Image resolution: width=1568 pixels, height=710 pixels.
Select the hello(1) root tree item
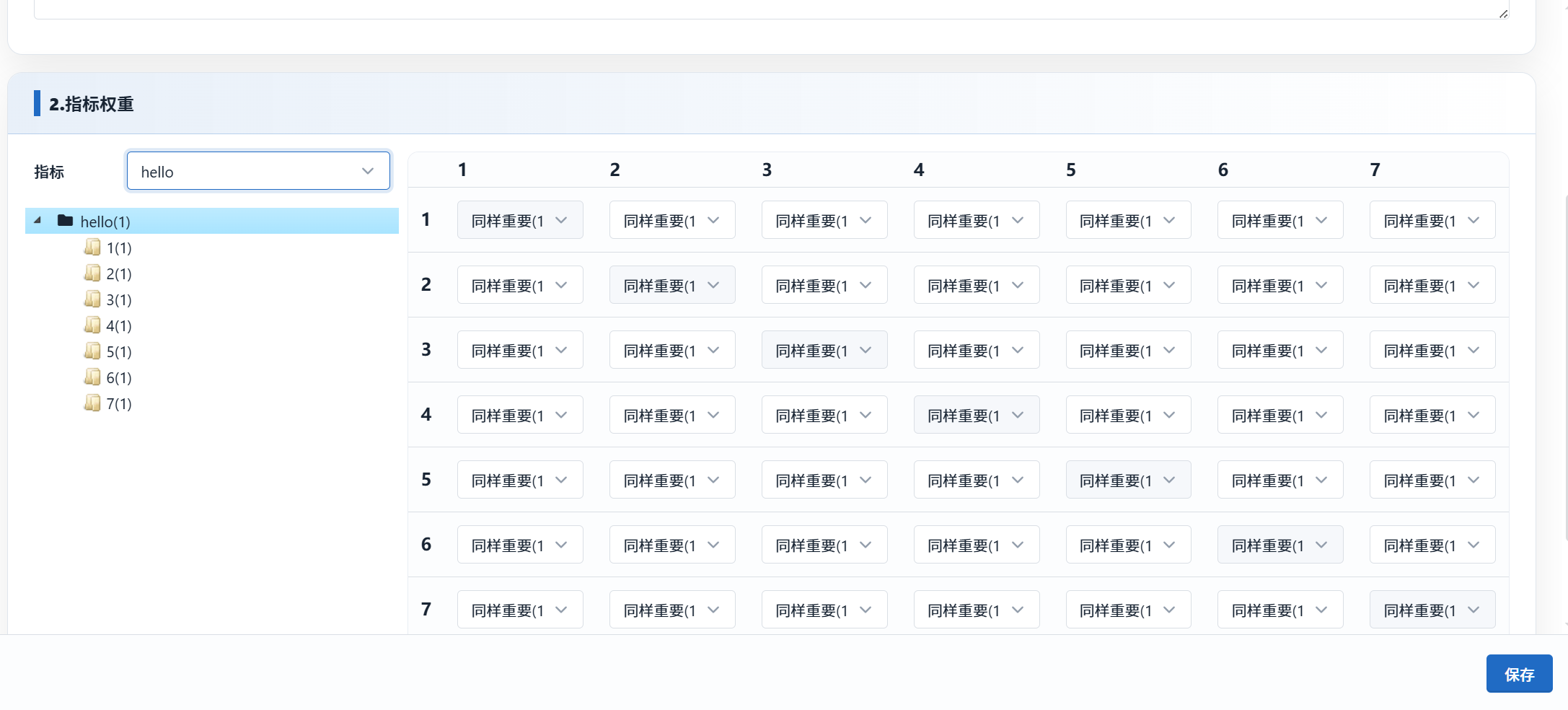tap(105, 222)
